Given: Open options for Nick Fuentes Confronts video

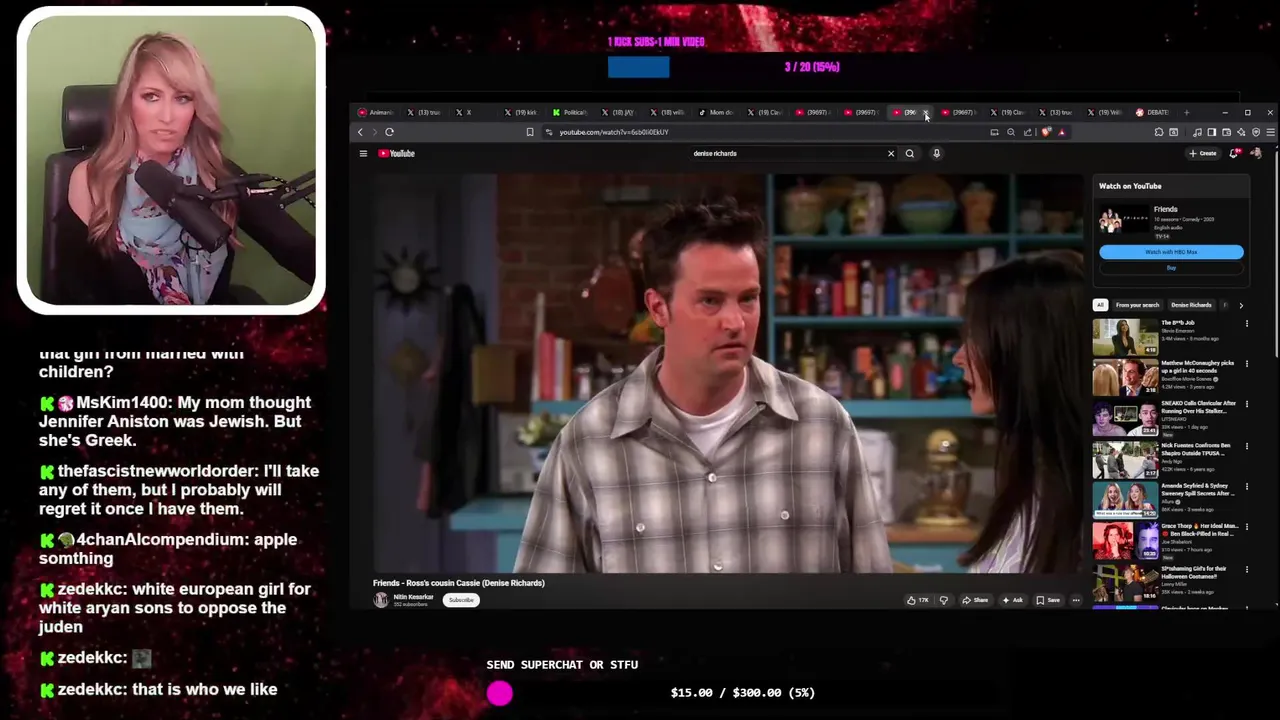Looking at the screenshot, I should click(1246, 446).
